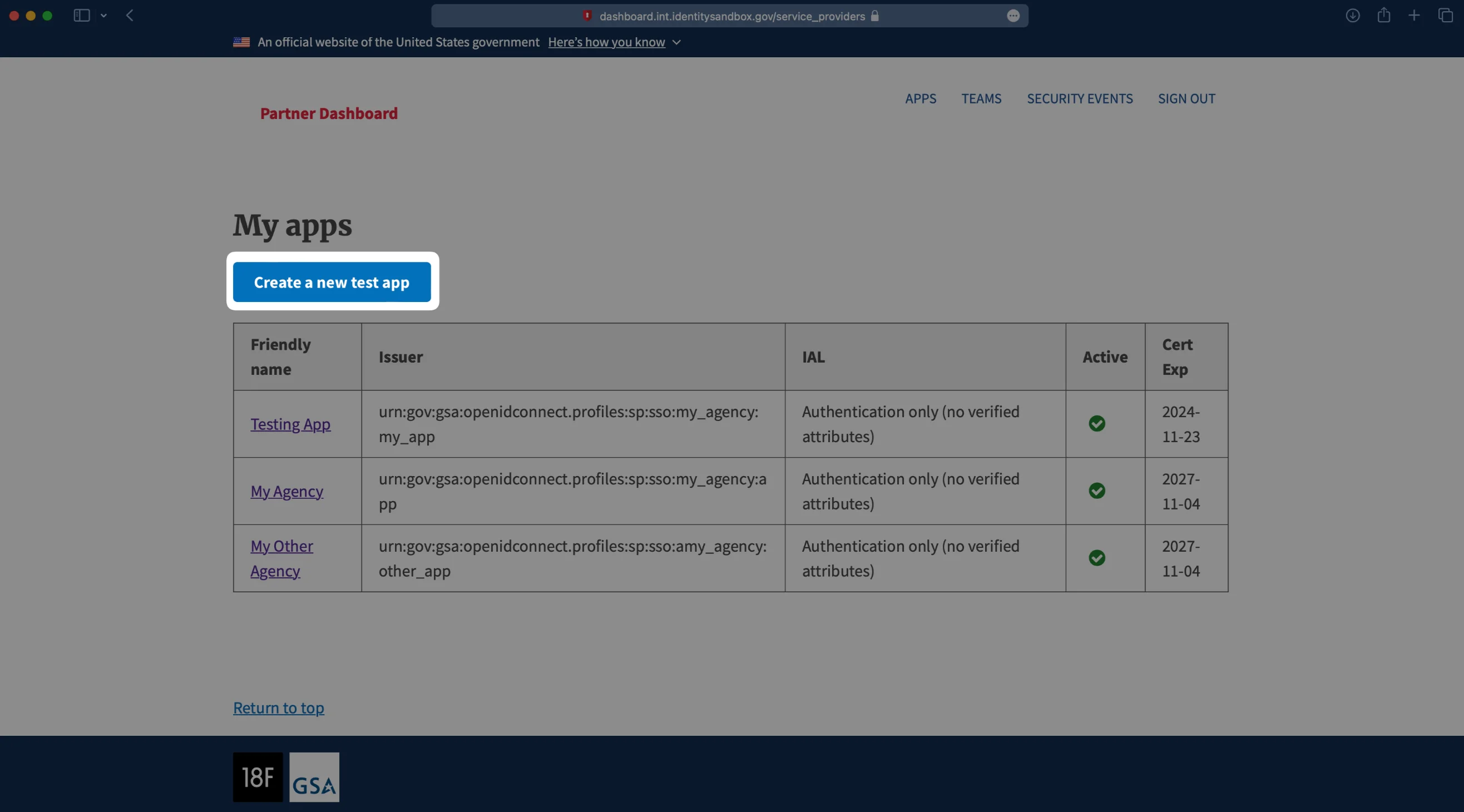
Task: Click the Active check for My Other Agency
Action: (1097, 558)
